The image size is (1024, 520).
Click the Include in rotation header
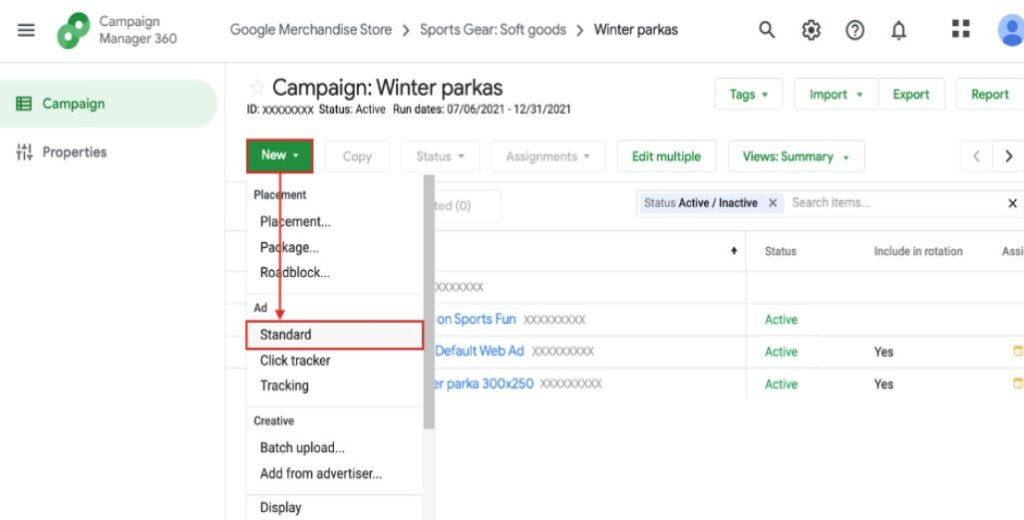pyautogui.click(x=918, y=251)
